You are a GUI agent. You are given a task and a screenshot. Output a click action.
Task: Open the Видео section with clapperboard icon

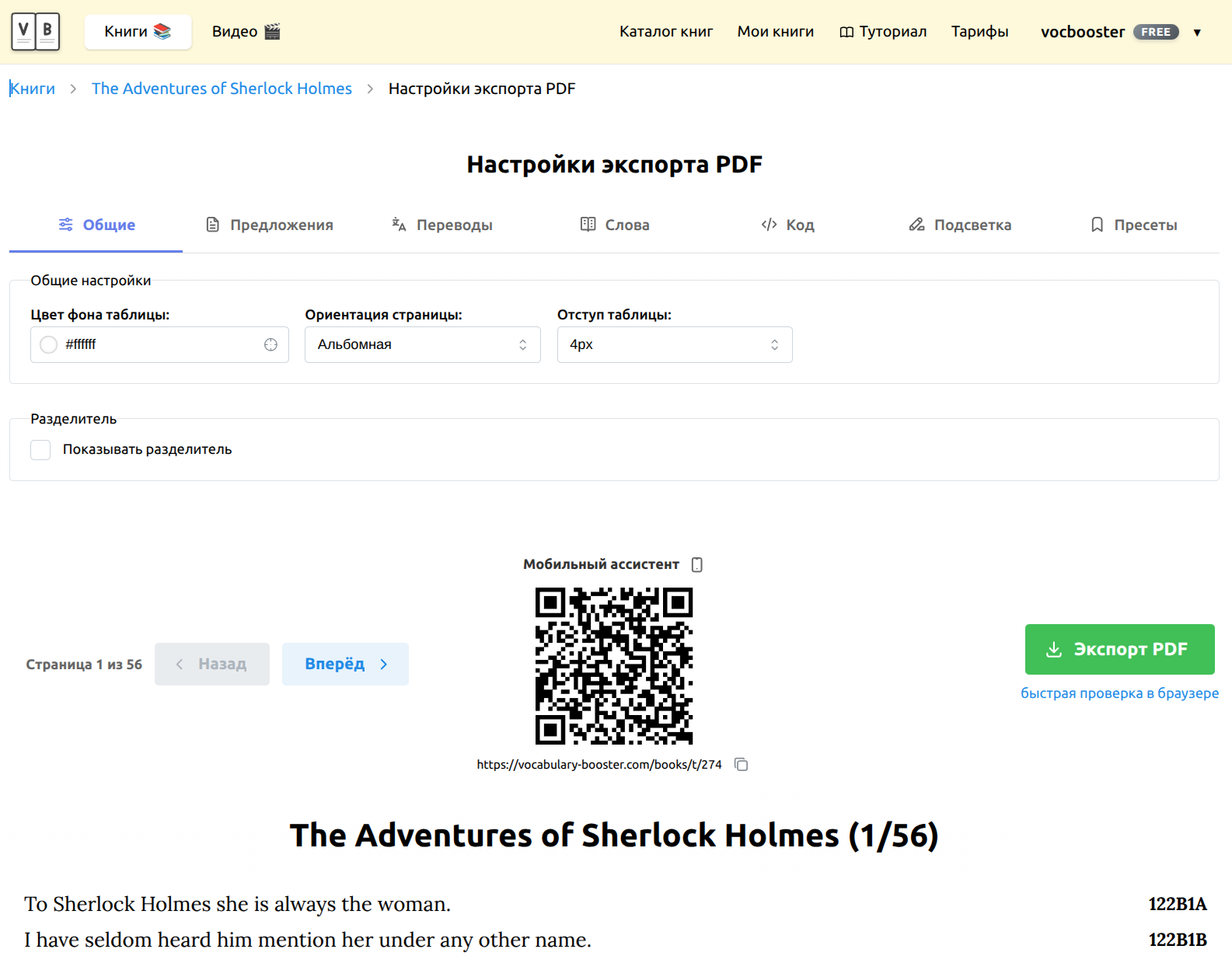(246, 32)
